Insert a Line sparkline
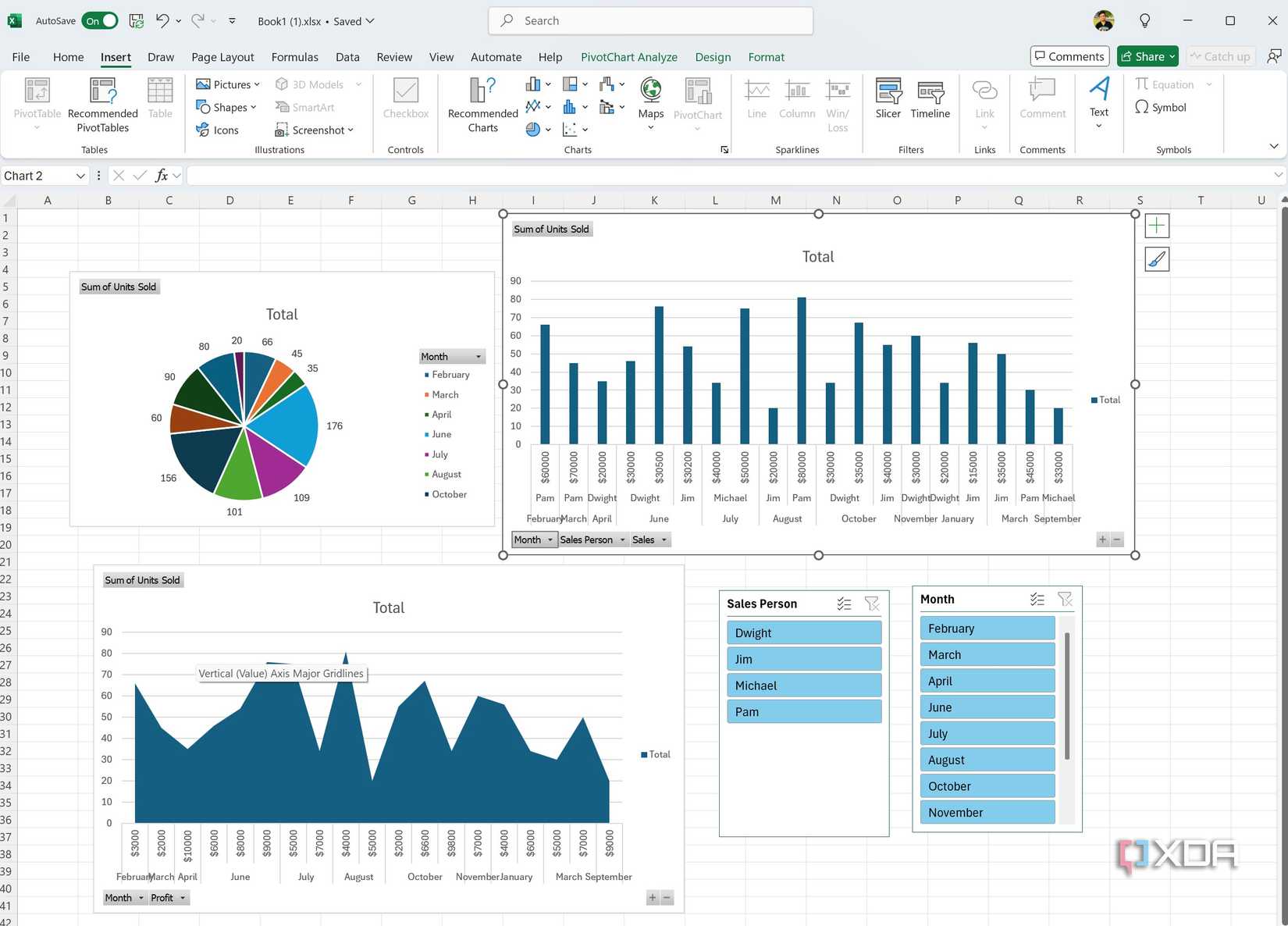This screenshot has width=1288, height=926. 755,102
